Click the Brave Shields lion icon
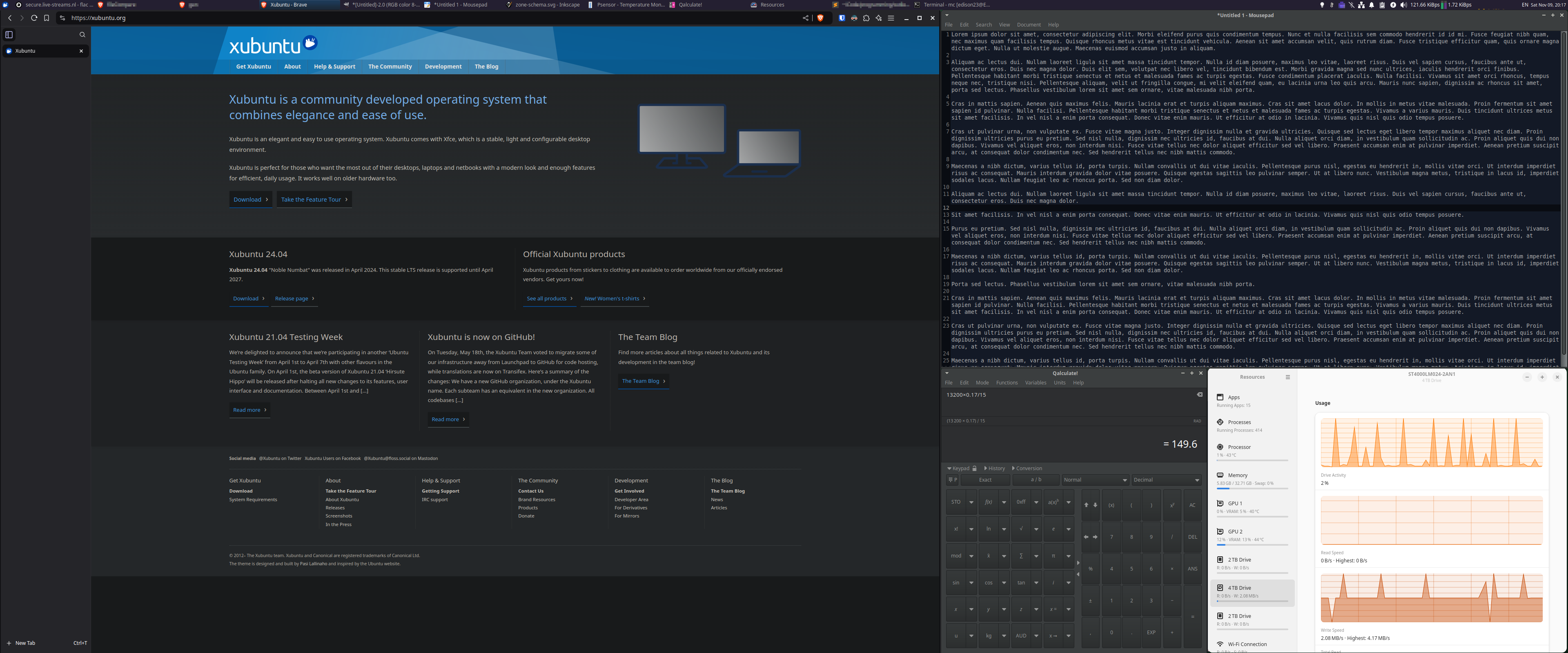 click(820, 18)
